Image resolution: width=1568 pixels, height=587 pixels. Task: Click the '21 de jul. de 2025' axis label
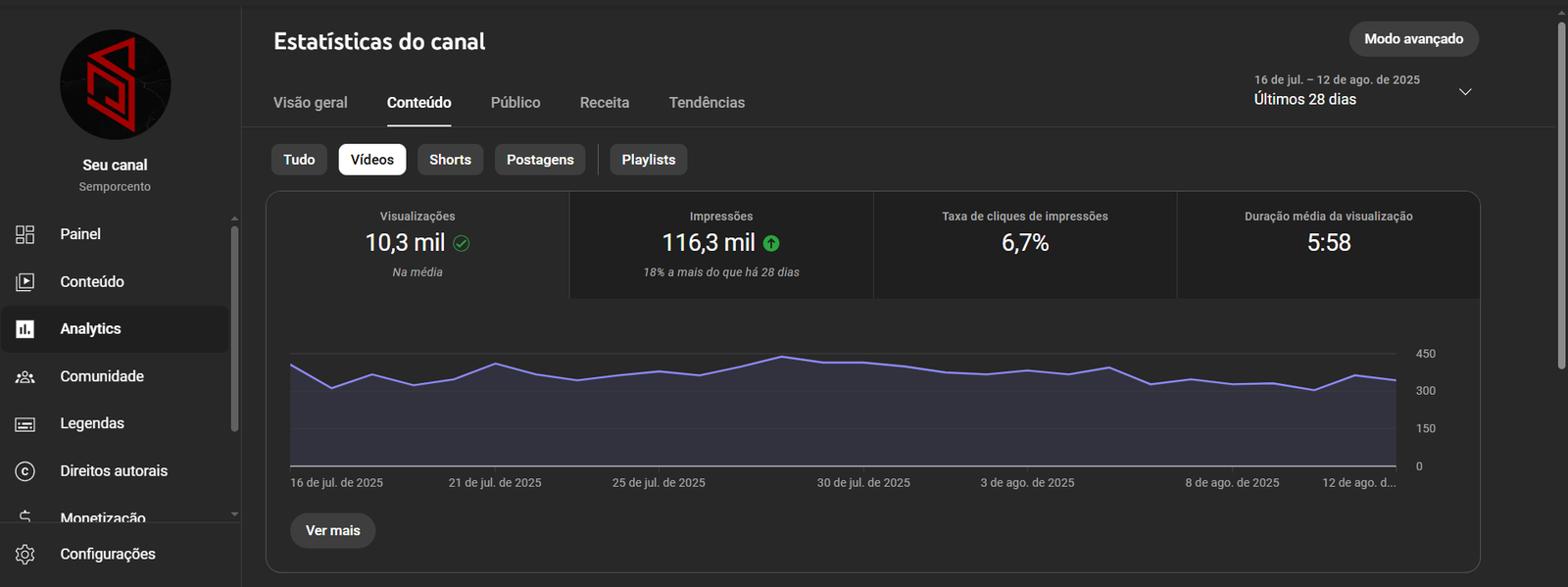(495, 483)
